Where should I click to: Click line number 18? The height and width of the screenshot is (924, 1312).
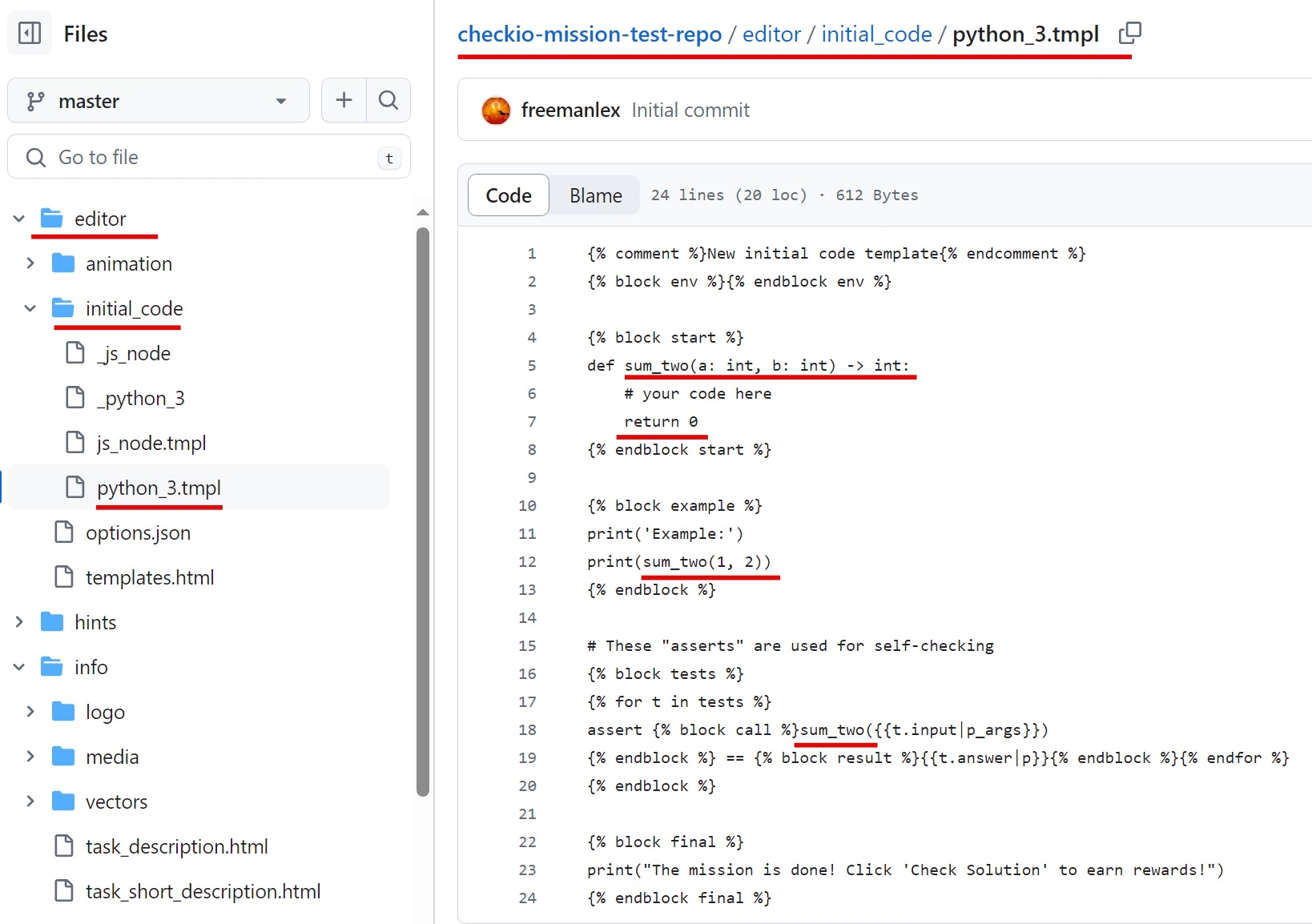point(527,729)
